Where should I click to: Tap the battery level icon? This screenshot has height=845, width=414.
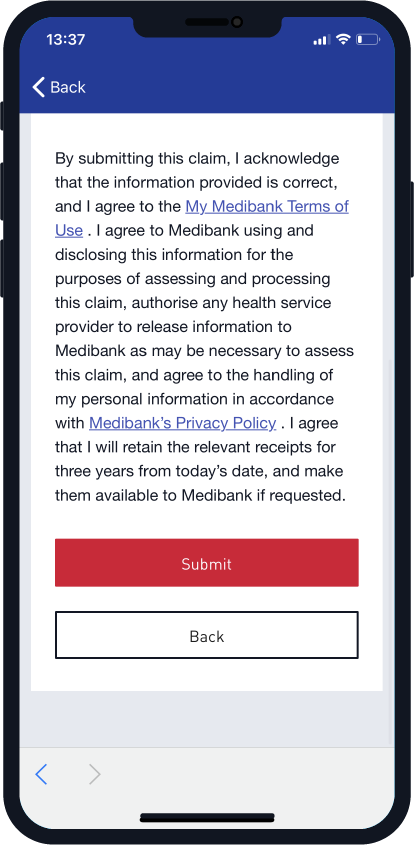(x=368, y=39)
